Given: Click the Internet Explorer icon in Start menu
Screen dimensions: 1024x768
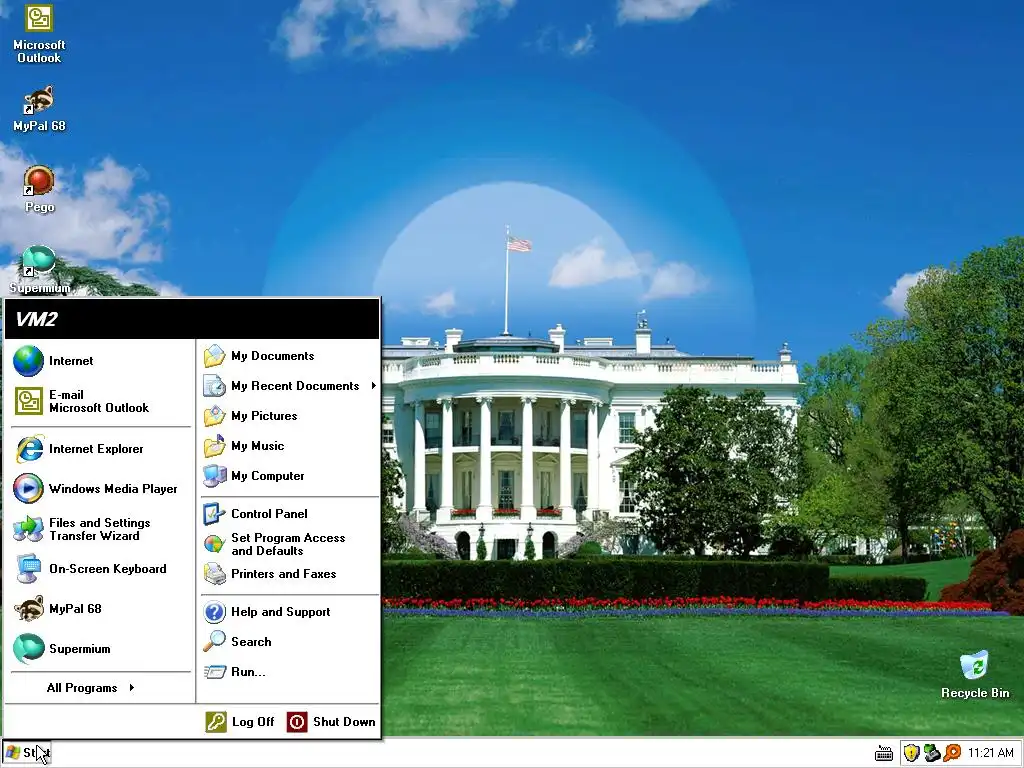Looking at the screenshot, I should pos(28,449).
